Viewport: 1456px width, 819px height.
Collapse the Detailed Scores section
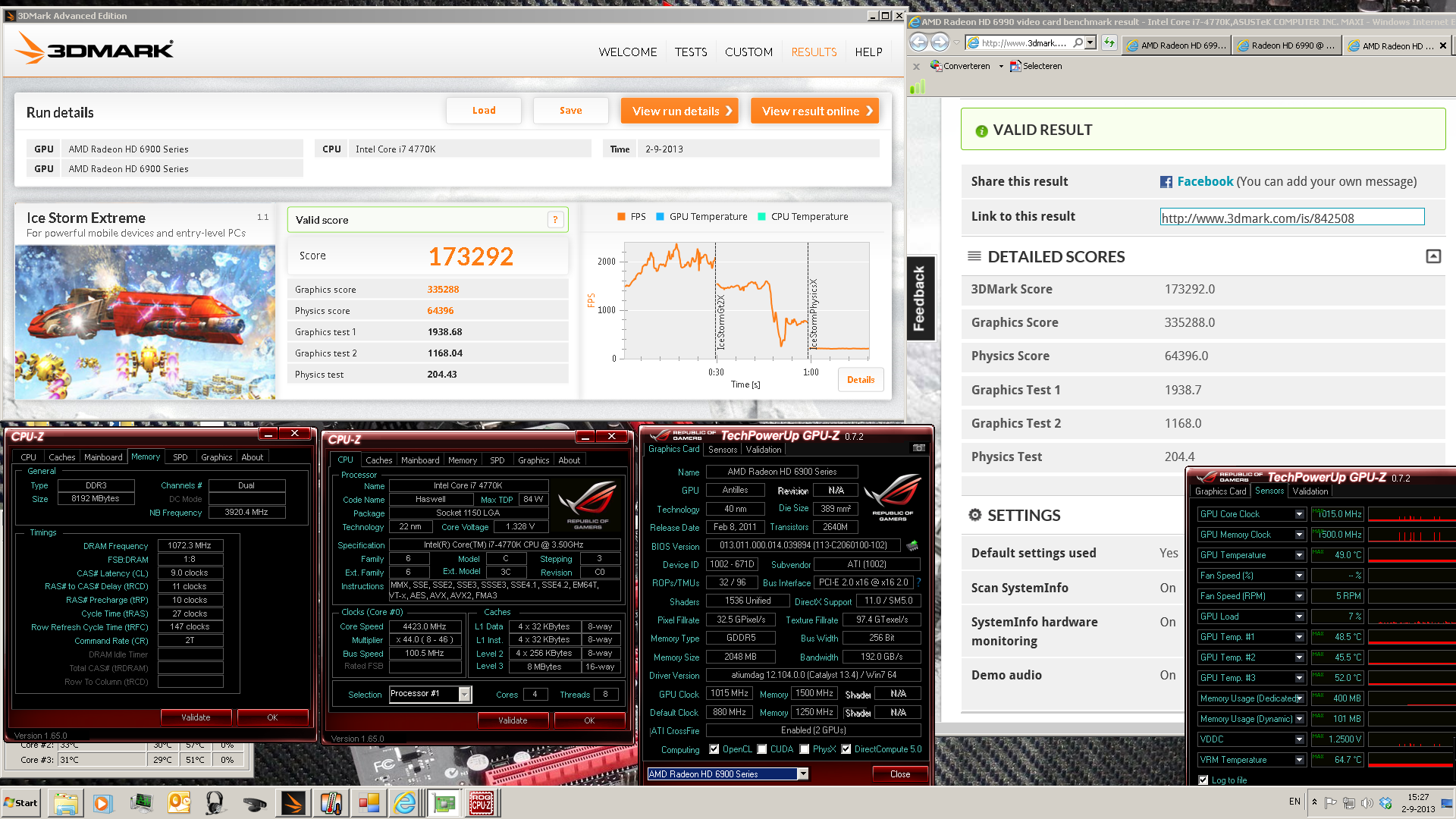(1433, 256)
